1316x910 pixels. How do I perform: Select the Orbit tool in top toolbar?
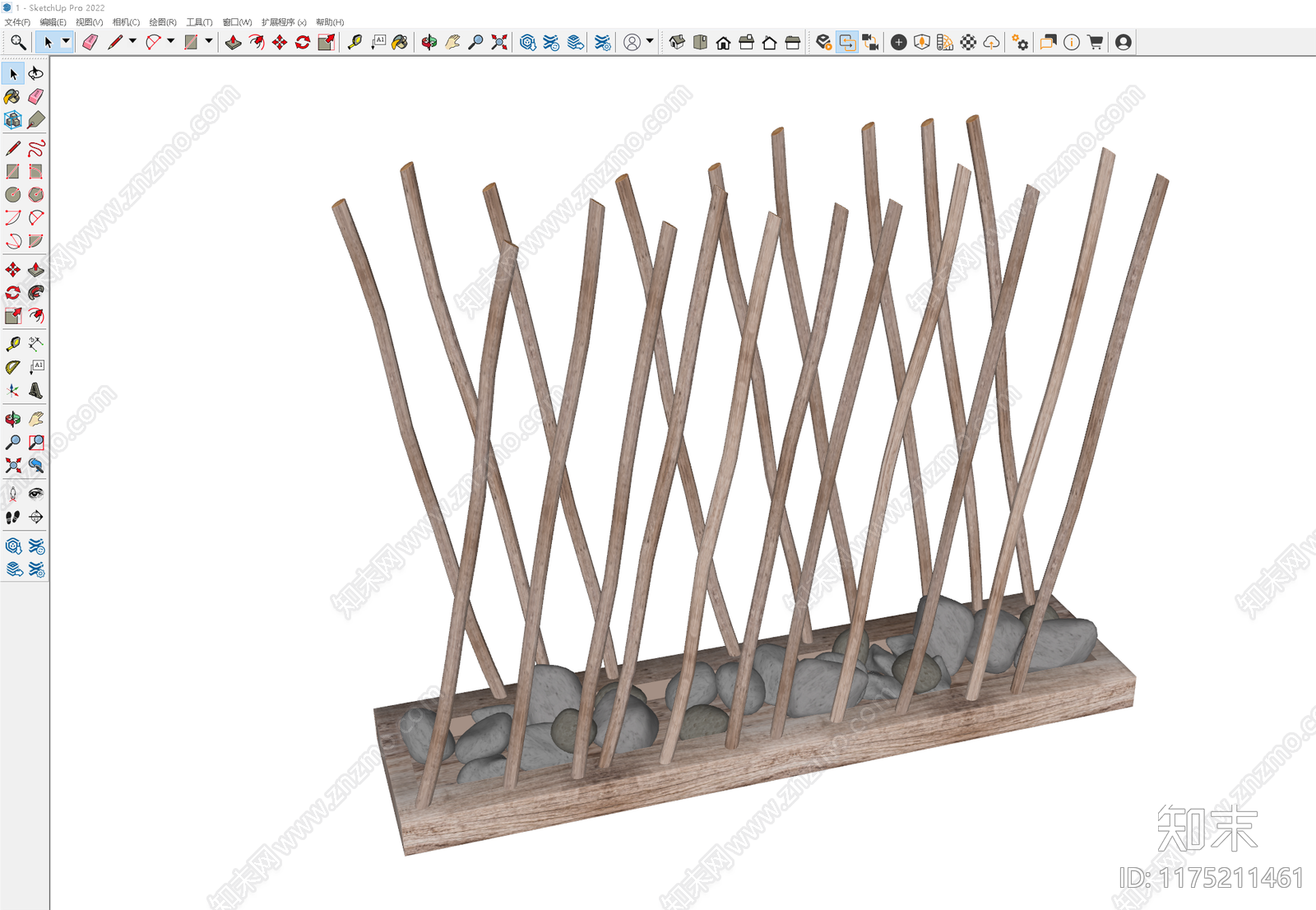(429, 42)
